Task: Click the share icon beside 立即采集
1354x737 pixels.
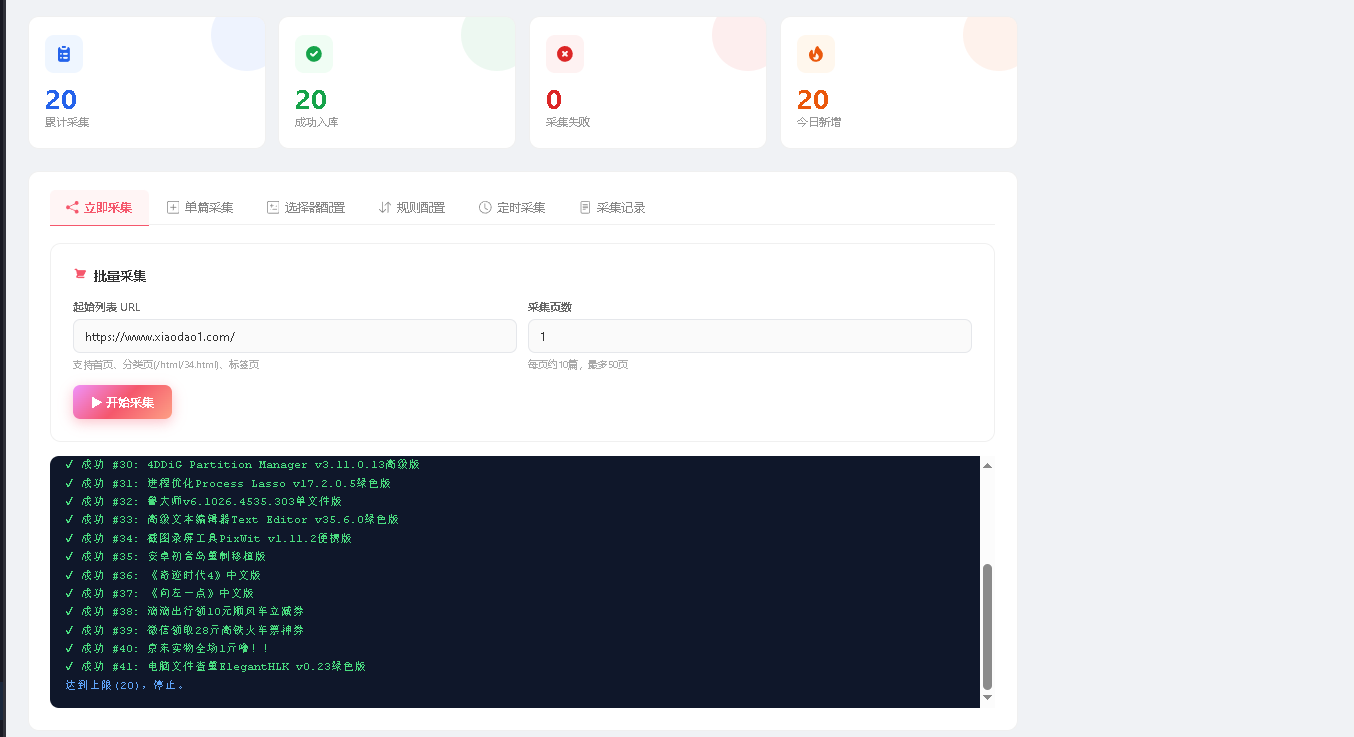Action: pyautogui.click(x=71, y=207)
